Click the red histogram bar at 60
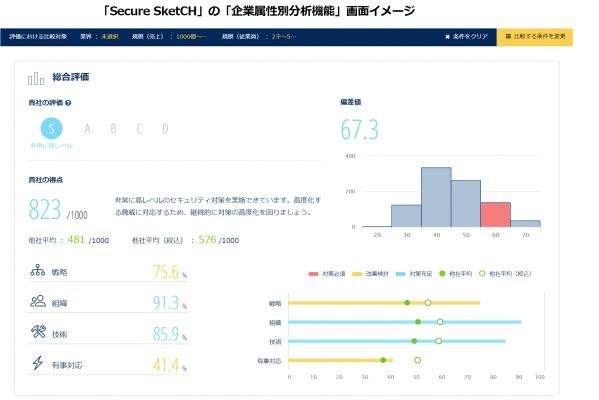Image resolution: width=599 pixels, height=400 pixels. click(x=495, y=215)
